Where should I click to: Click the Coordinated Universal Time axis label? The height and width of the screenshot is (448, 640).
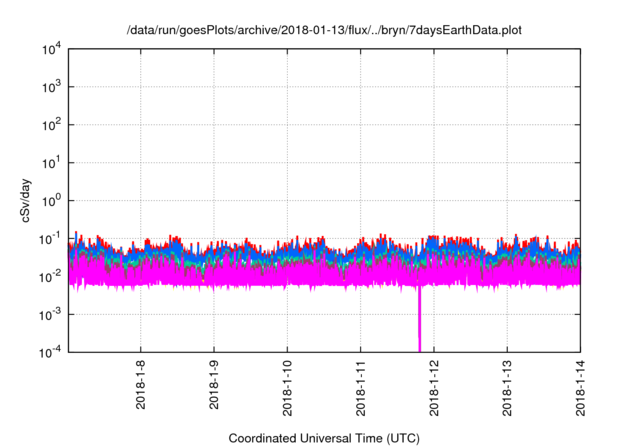(324, 438)
